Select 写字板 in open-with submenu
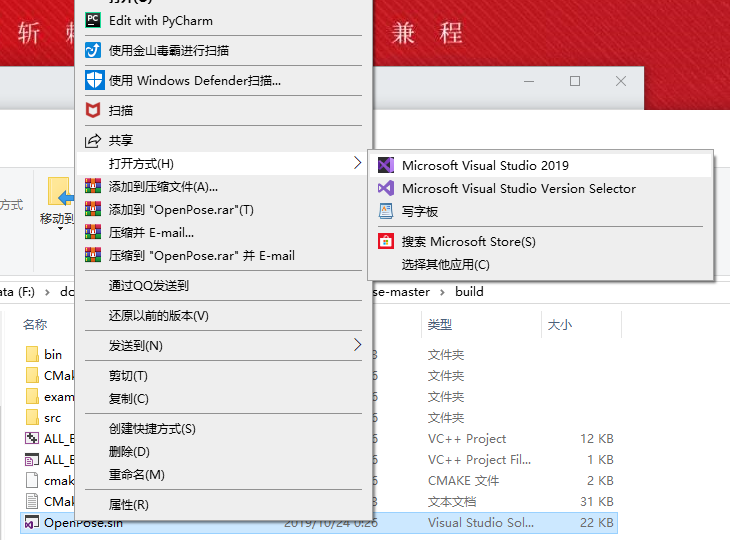Viewport: 730px width, 540px height. coord(419,211)
